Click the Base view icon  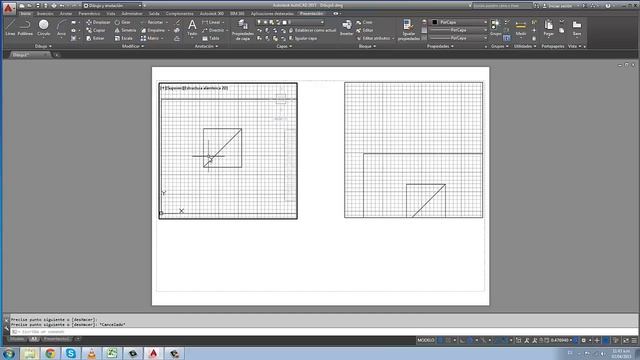pyautogui.click(x=577, y=28)
